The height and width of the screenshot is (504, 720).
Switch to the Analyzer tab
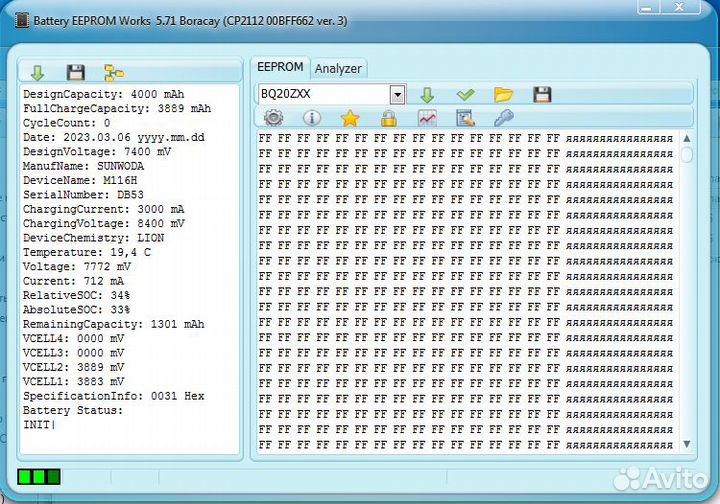pyautogui.click(x=338, y=68)
